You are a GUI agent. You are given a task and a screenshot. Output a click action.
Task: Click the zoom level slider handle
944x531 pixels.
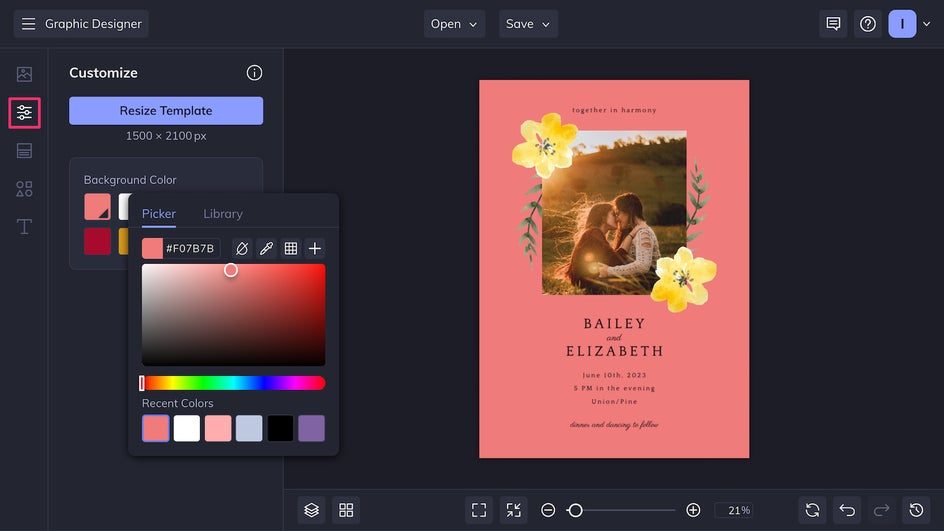click(x=575, y=511)
